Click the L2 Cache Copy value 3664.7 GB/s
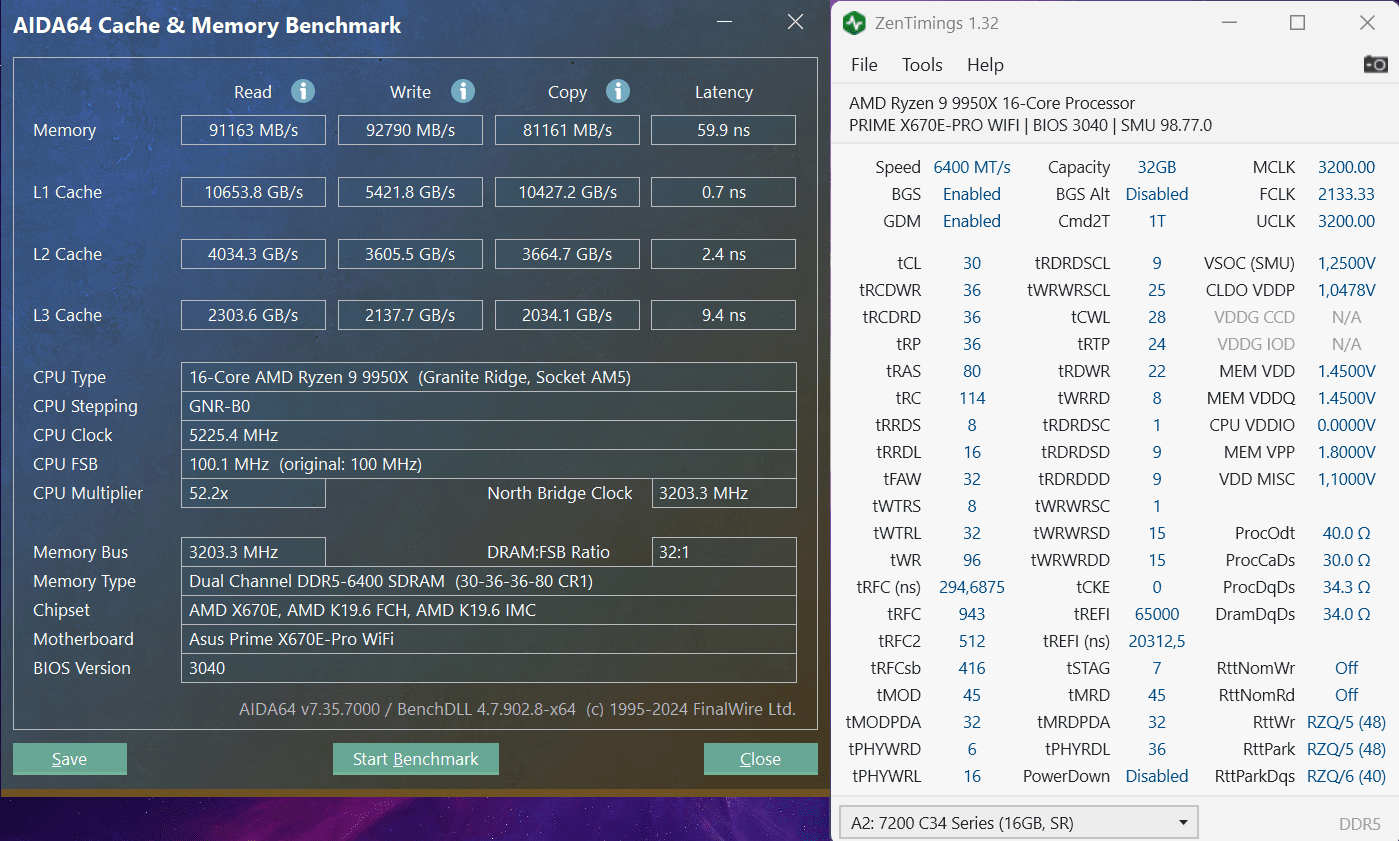 [567, 254]
